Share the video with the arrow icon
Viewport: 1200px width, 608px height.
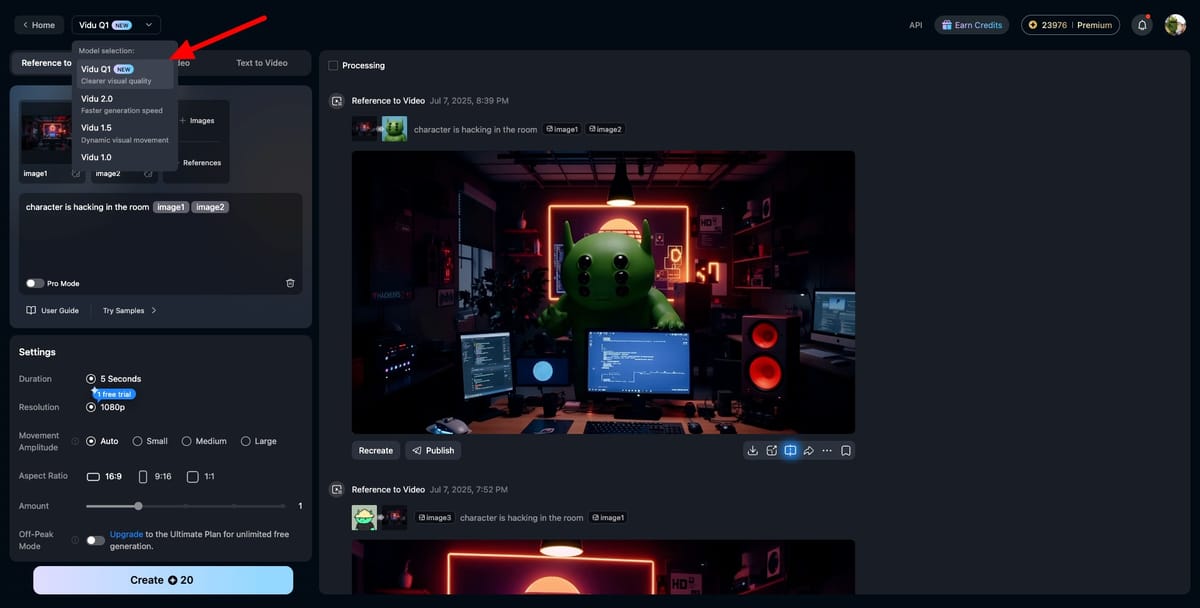pos(809,451)
